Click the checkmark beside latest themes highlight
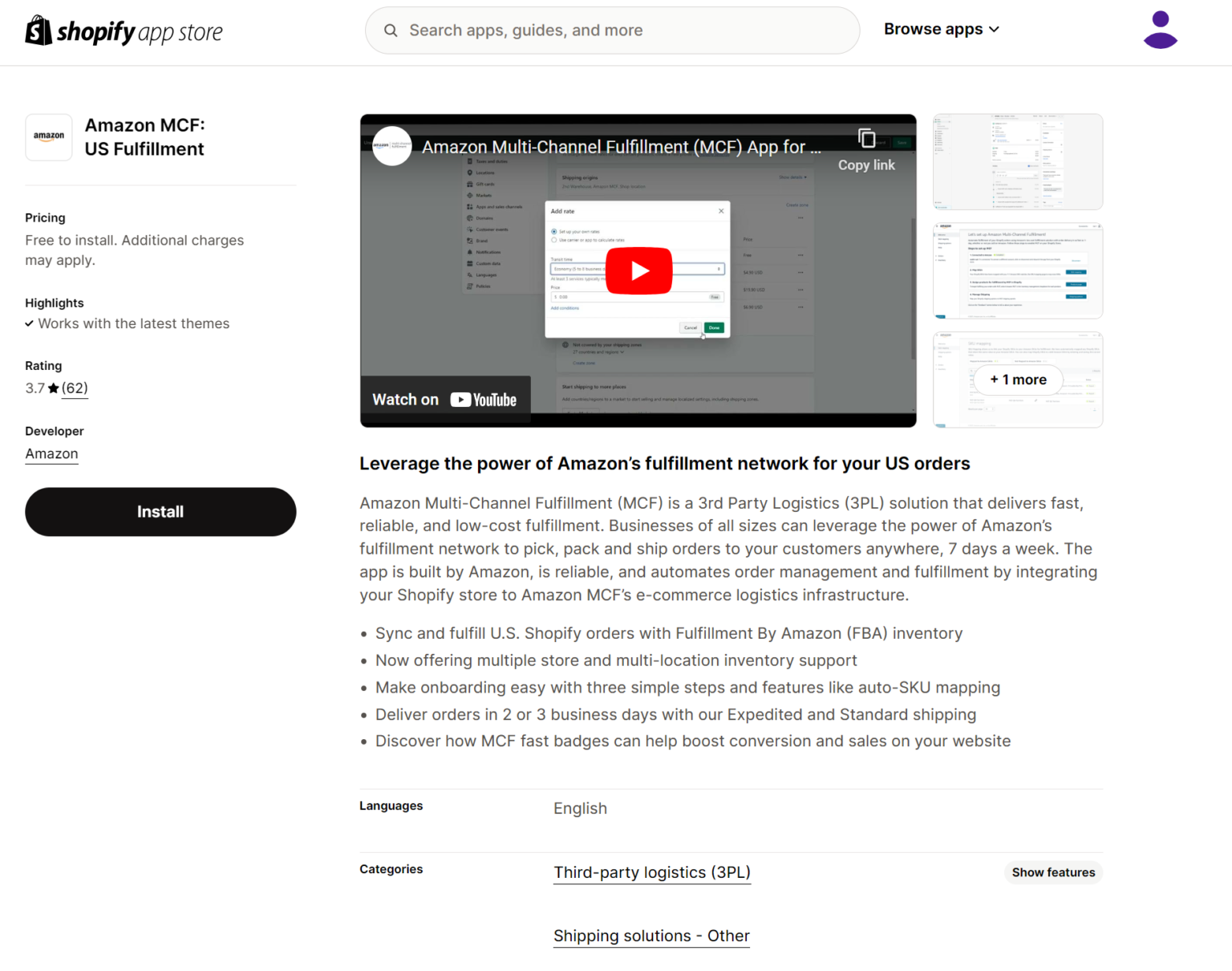 tap(30, 323)
